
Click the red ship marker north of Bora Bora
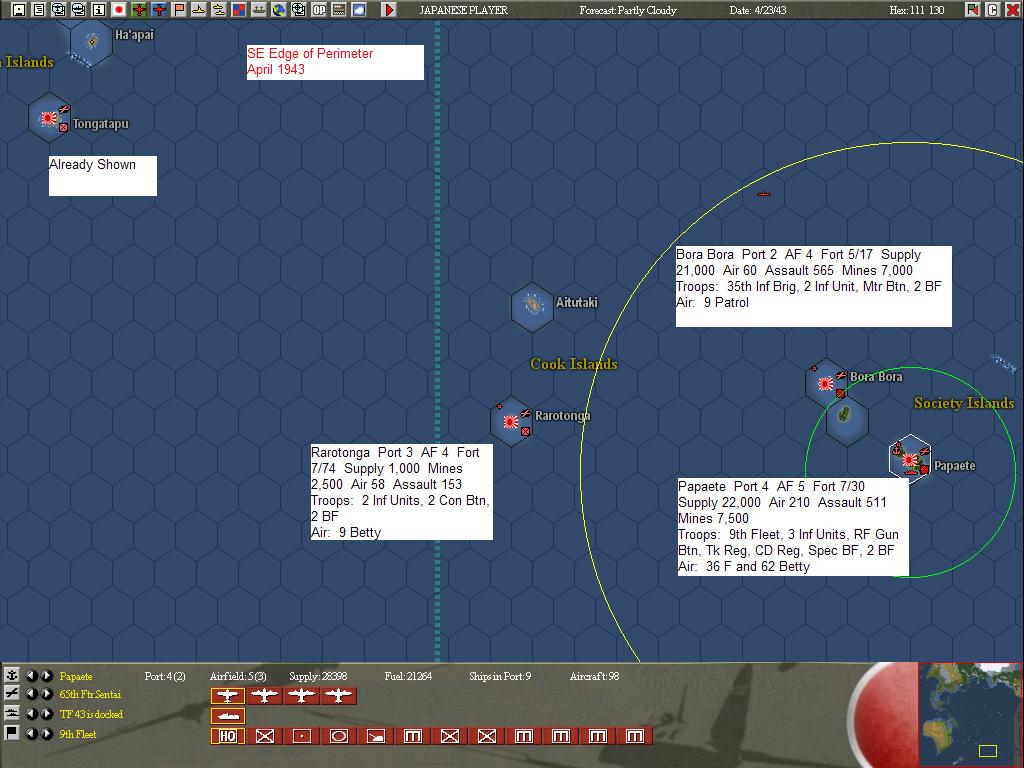tap(763, 194)
